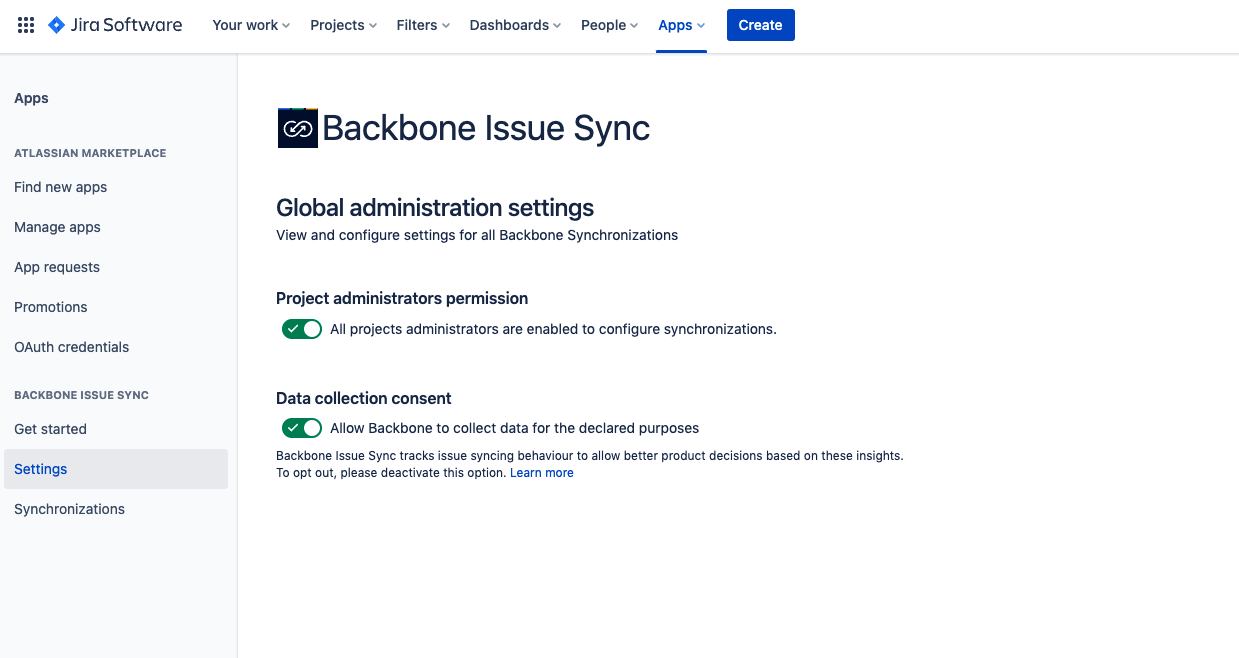Open Manage apps in sidebar
This screenshot has width=1239, height=658.
point(57,227)
